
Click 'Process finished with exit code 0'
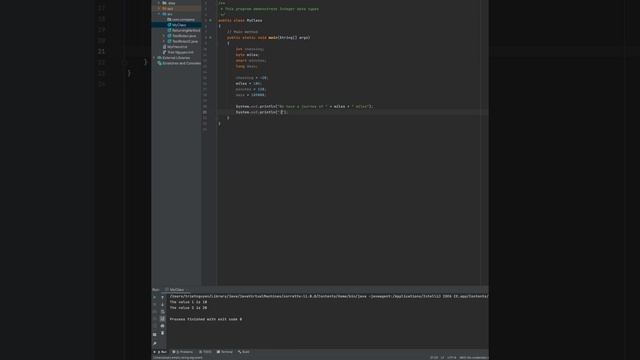coord(206,319)
